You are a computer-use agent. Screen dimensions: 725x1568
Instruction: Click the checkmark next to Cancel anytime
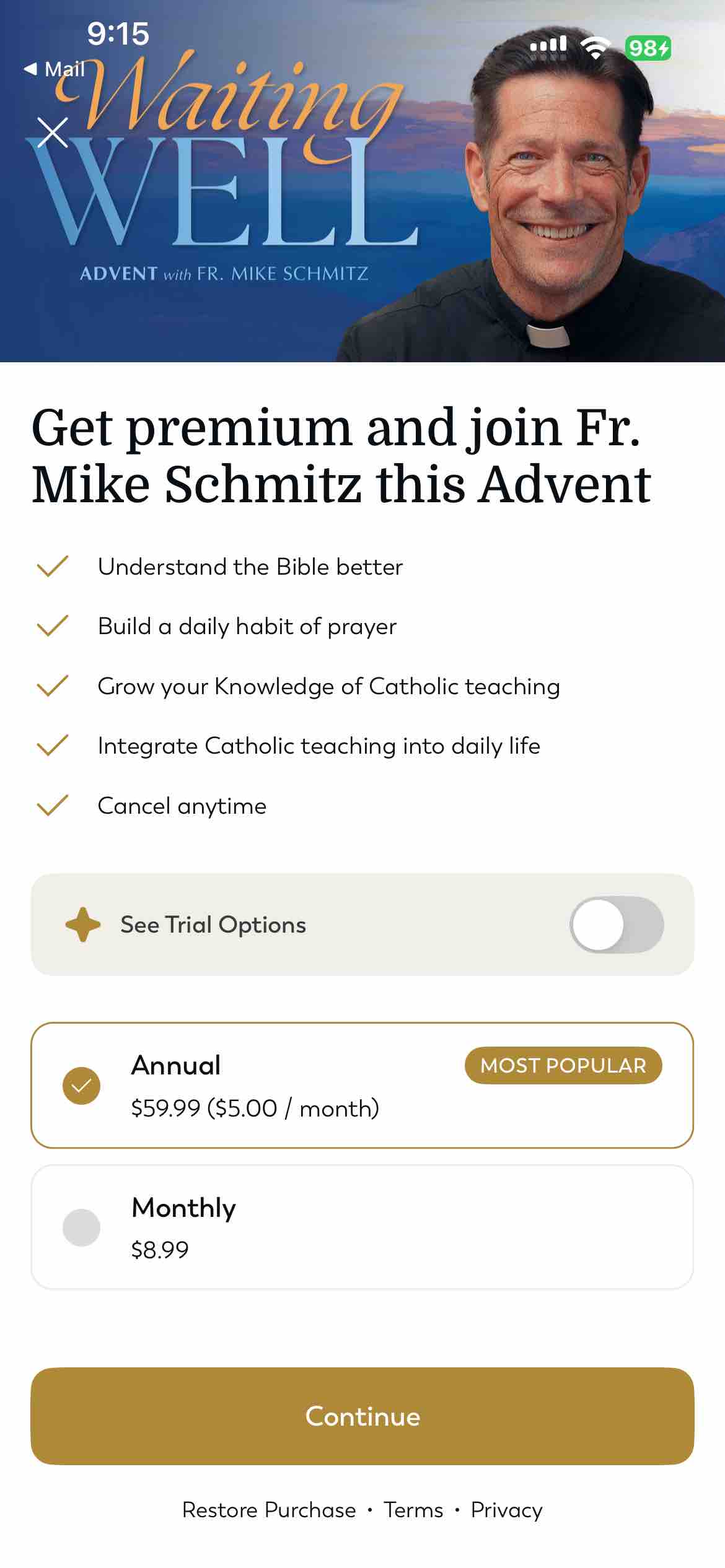(x=53, y=805)
